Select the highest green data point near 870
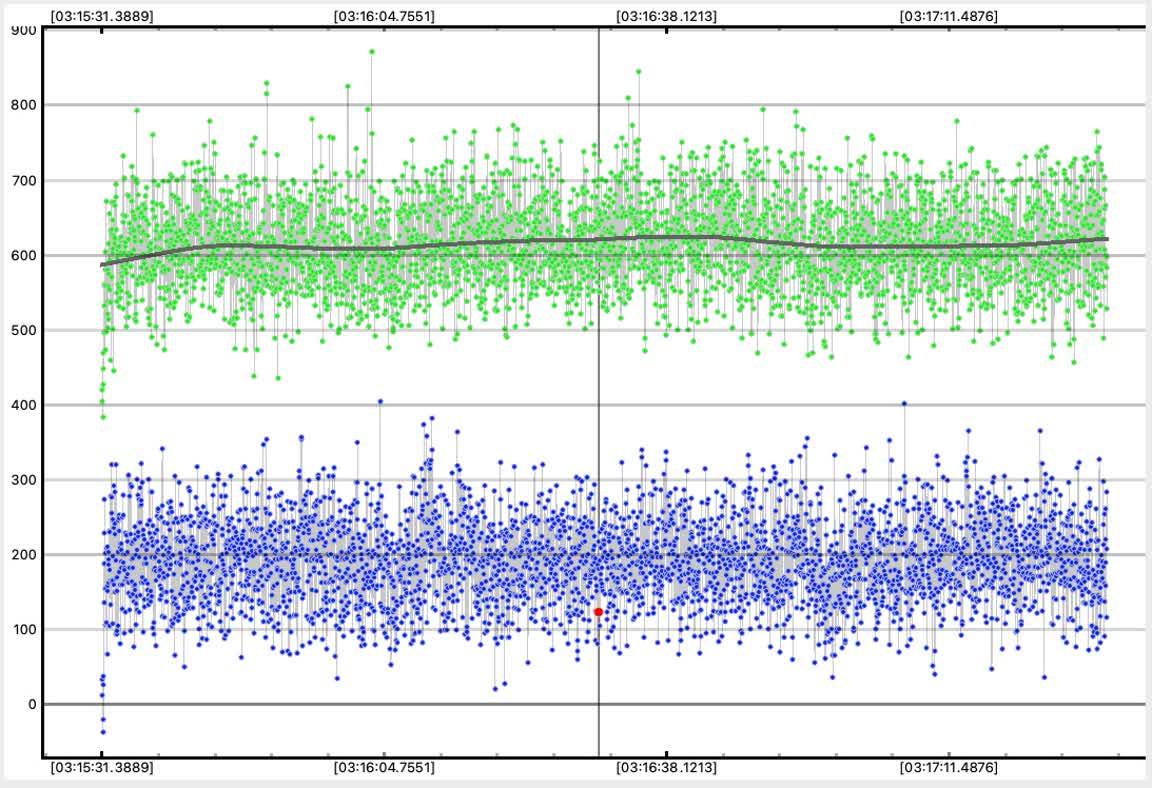The width and height of the screenshot is (1152, 788). (372, 51)
